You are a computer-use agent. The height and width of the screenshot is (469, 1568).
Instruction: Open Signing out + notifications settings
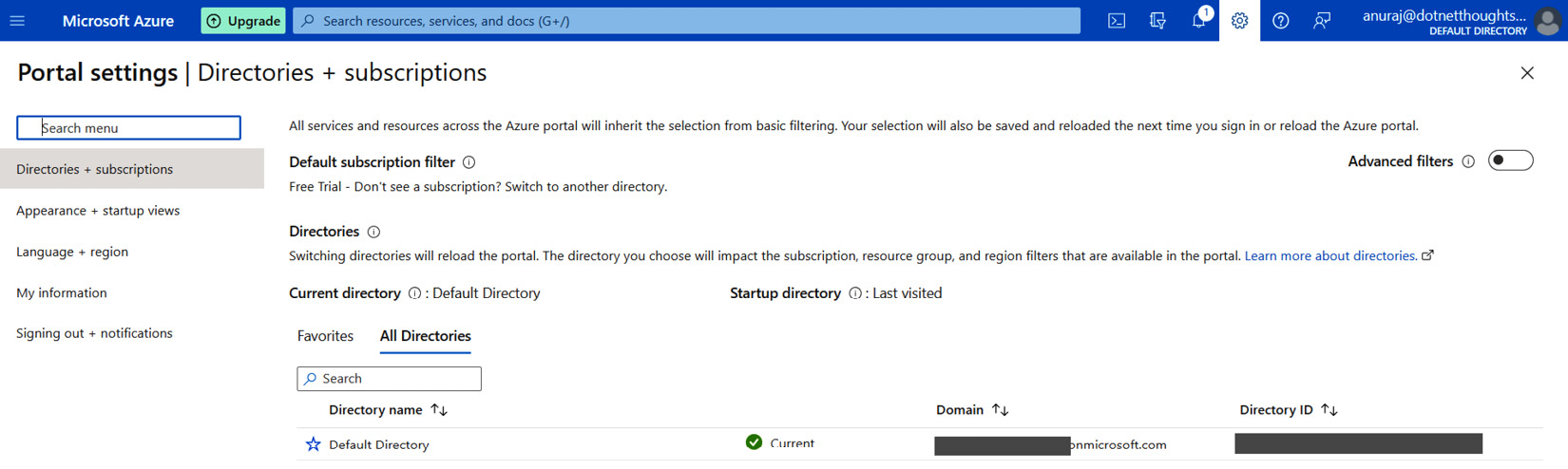click(94, 333)
